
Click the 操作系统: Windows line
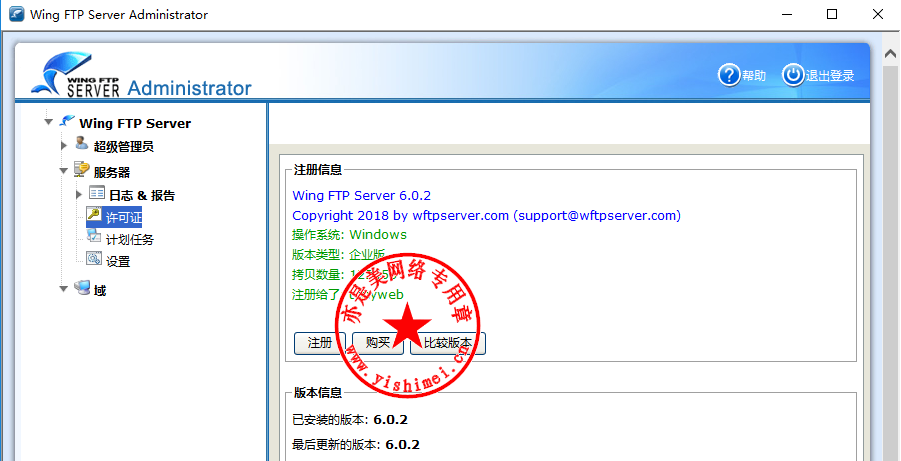tap(349, 235)
